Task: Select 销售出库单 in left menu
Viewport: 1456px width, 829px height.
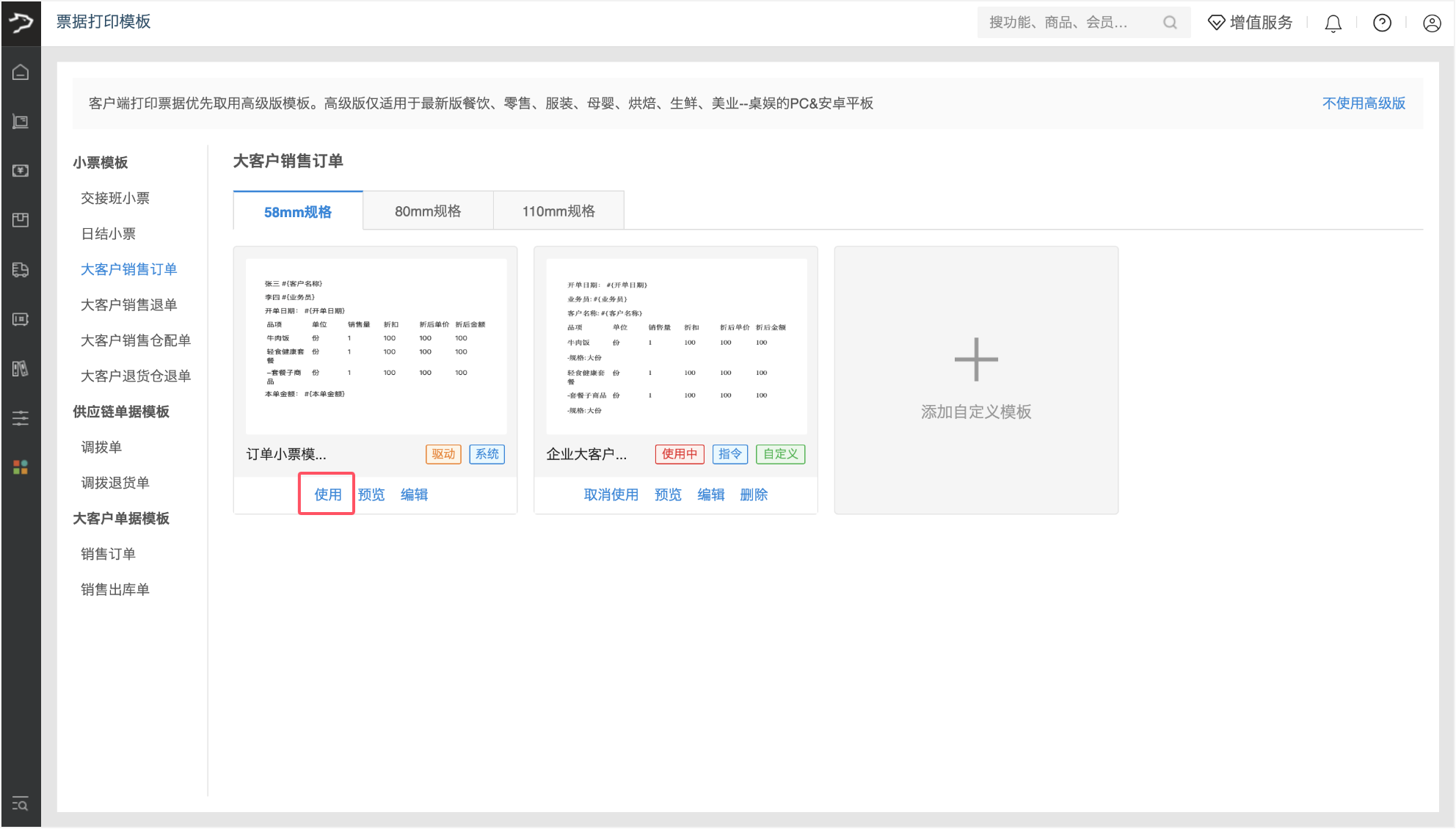Action: (x=115, y=589)
